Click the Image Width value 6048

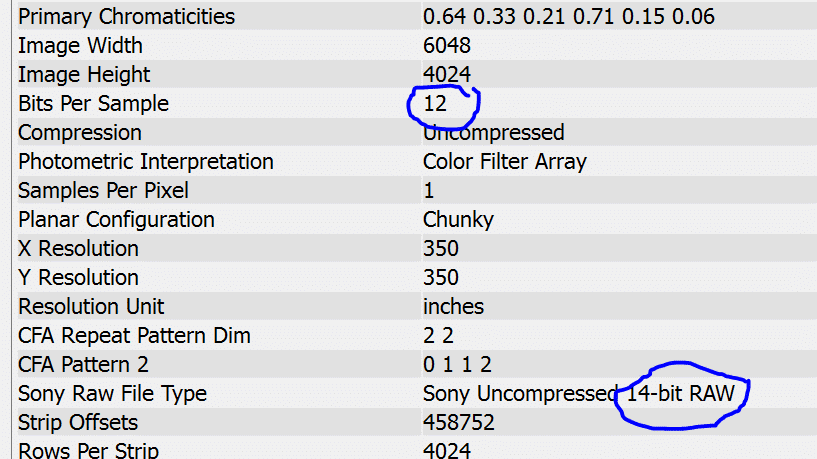tap(447, 46)
